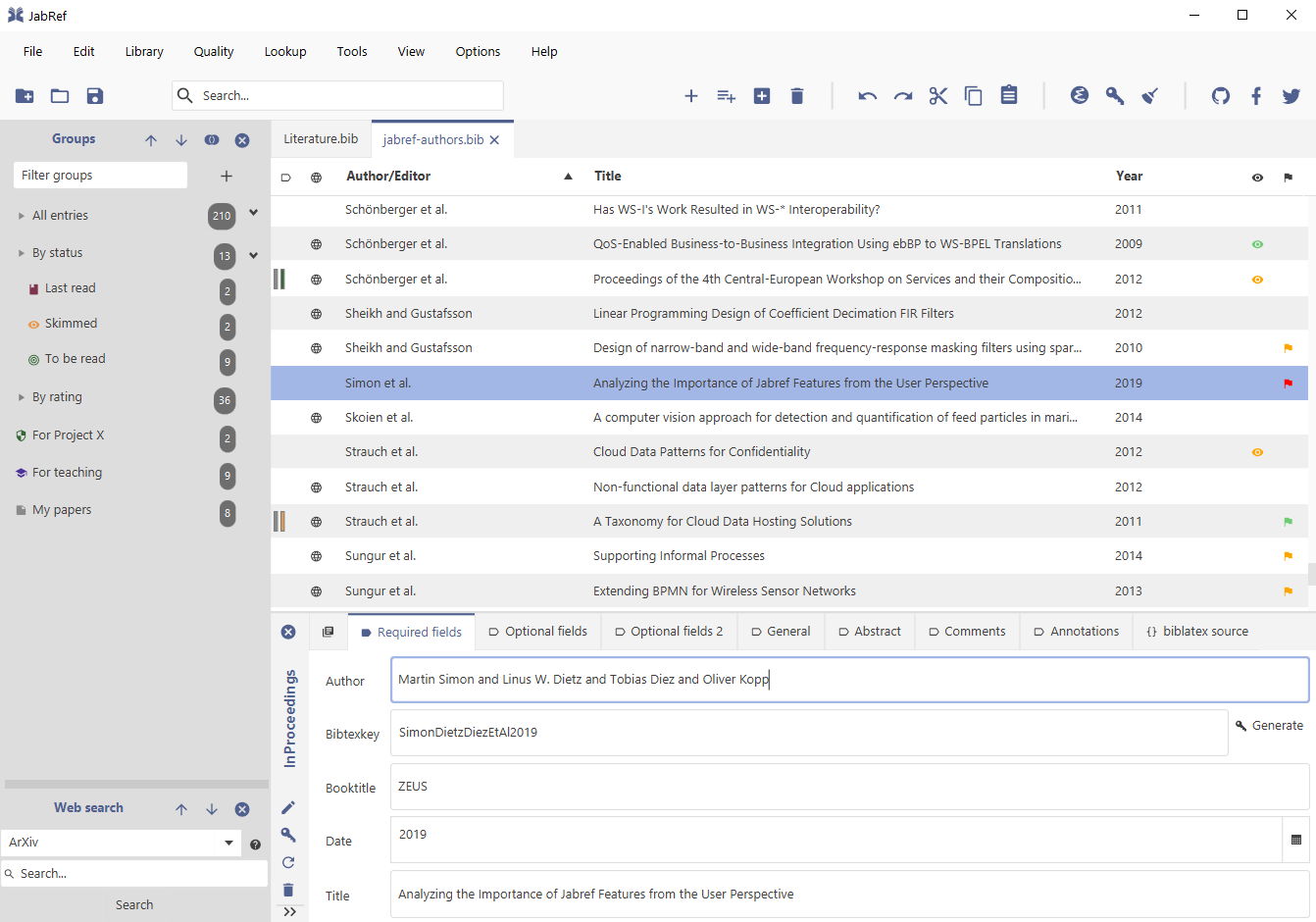1316x922 pixels.
Task: Create a new entry with the plus icon
Action: (691, 96)
